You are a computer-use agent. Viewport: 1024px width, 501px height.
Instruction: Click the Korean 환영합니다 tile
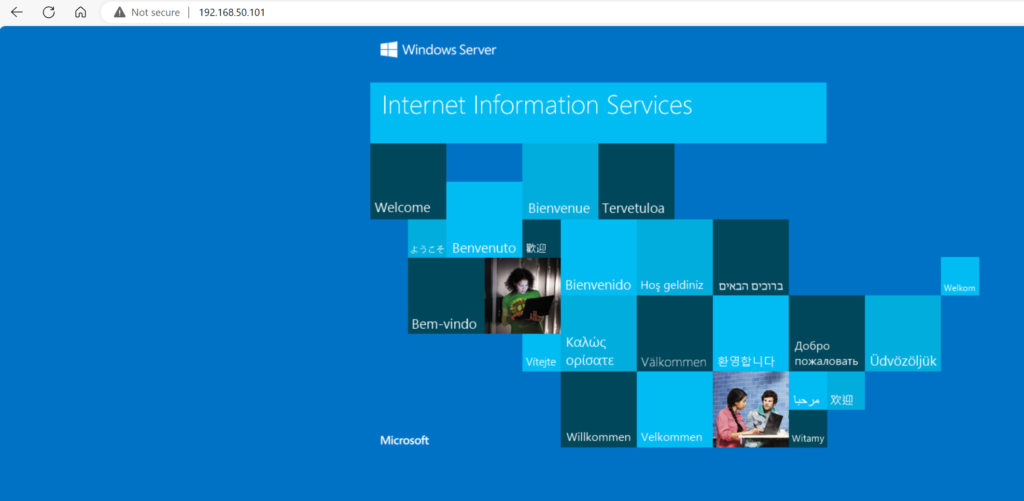(750, 333)
